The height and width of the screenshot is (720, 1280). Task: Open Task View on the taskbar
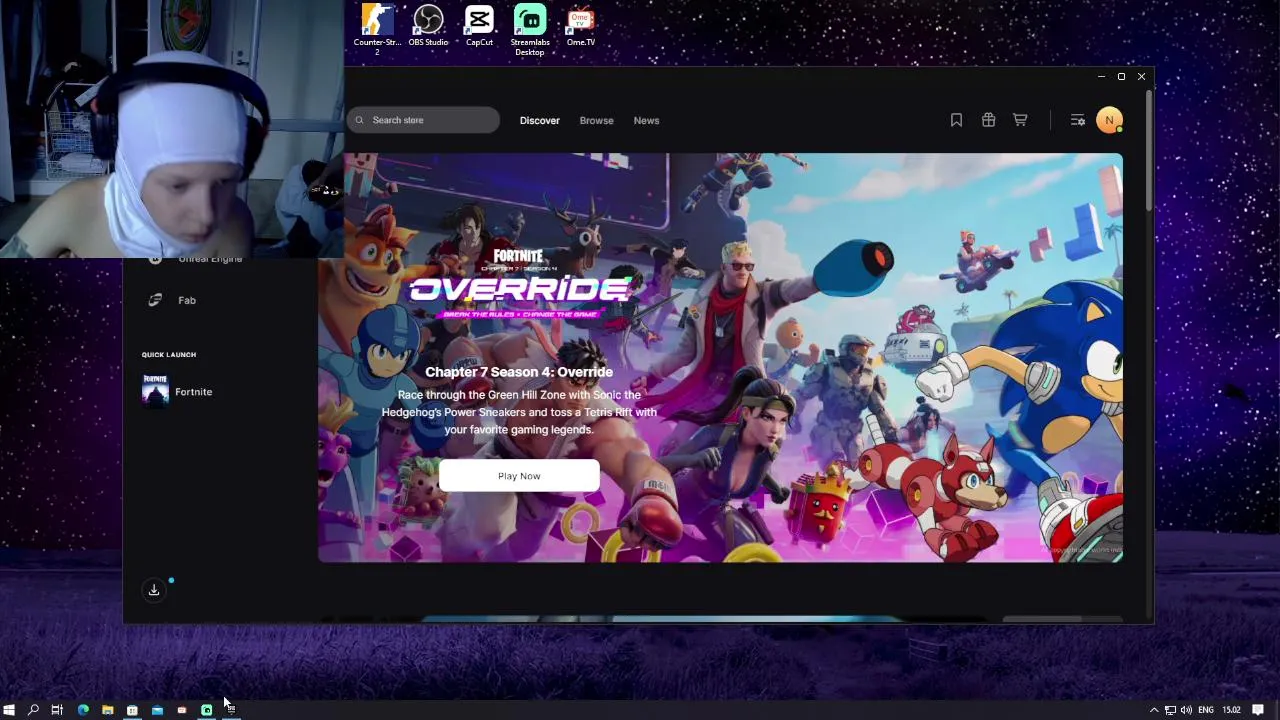pyautogui.click(x=57, y=710)
